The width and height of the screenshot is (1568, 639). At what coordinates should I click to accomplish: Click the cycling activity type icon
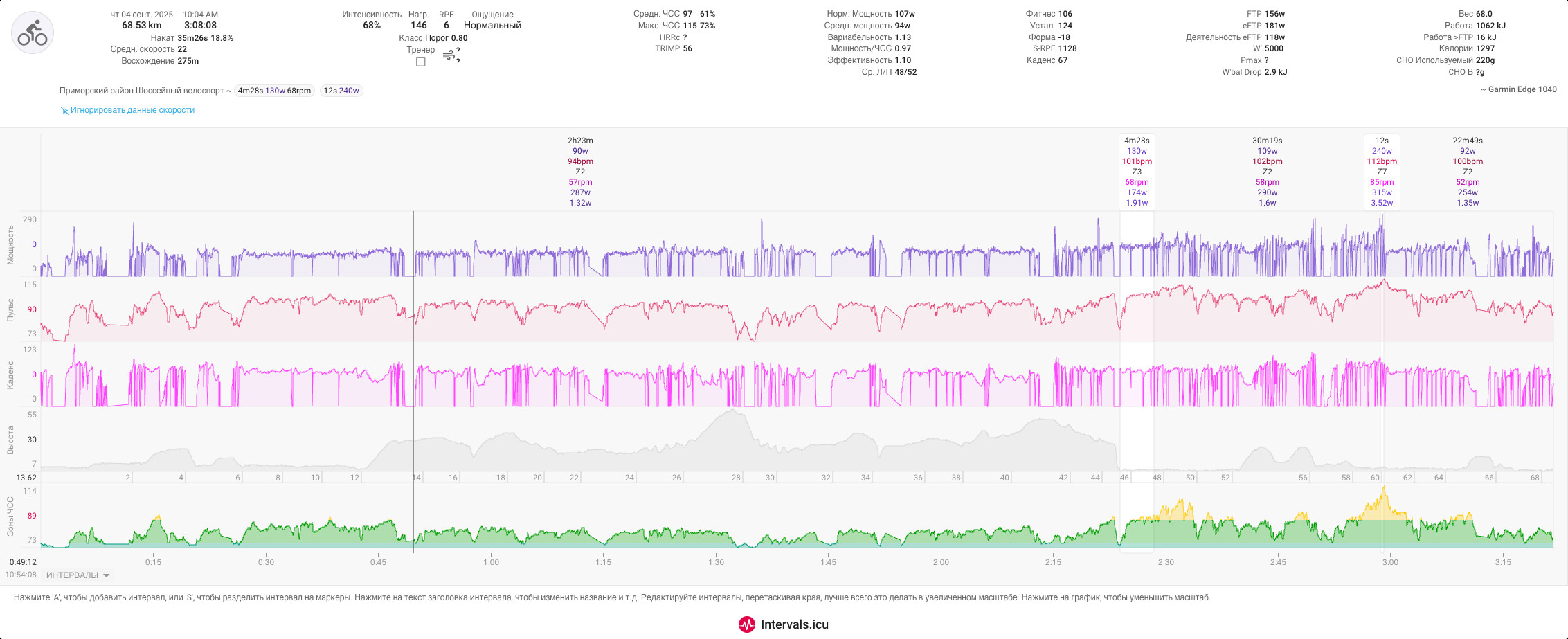33,33
